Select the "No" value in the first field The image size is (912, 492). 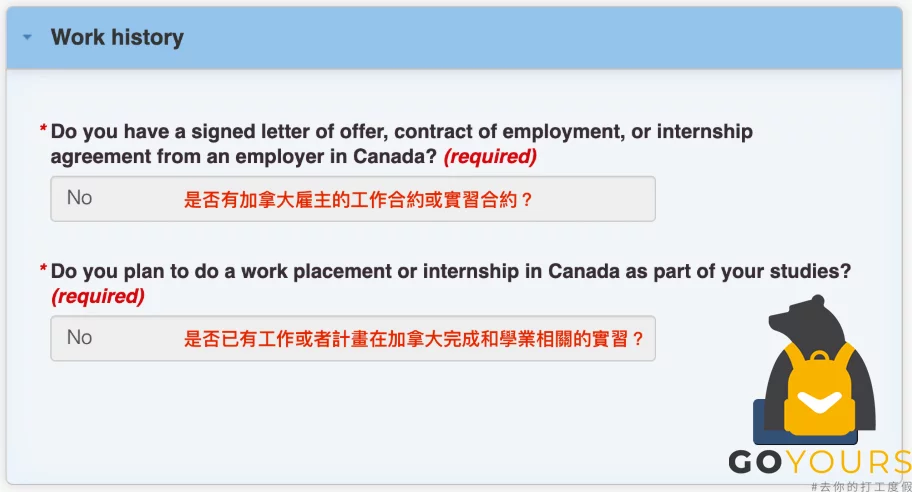(80, 198)
